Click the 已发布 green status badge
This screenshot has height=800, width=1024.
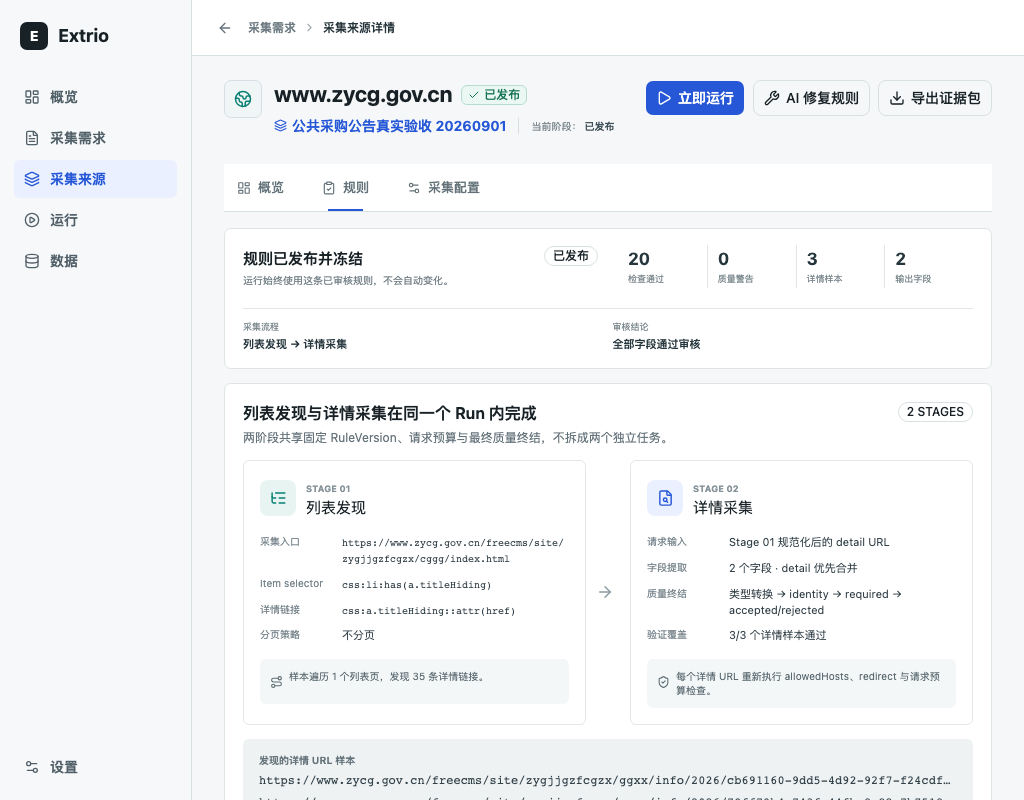[494, 95]
